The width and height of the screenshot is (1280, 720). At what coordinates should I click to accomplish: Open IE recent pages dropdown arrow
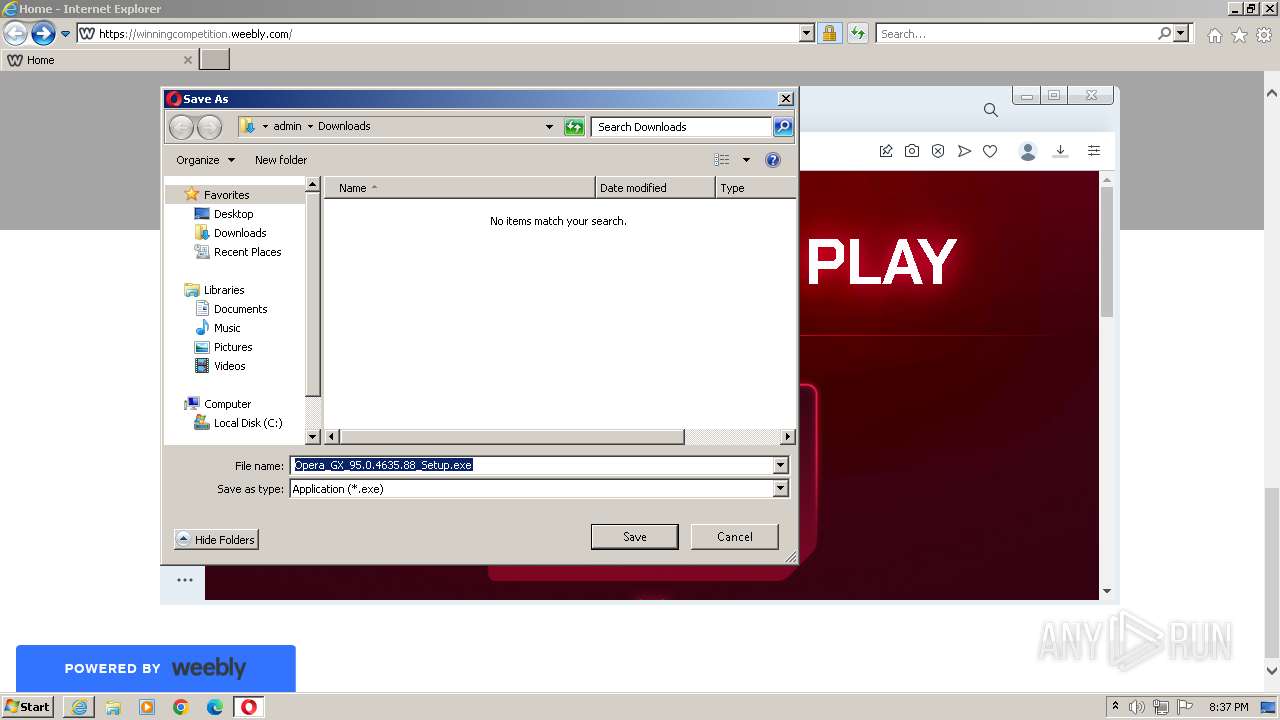tap(65, 34)
